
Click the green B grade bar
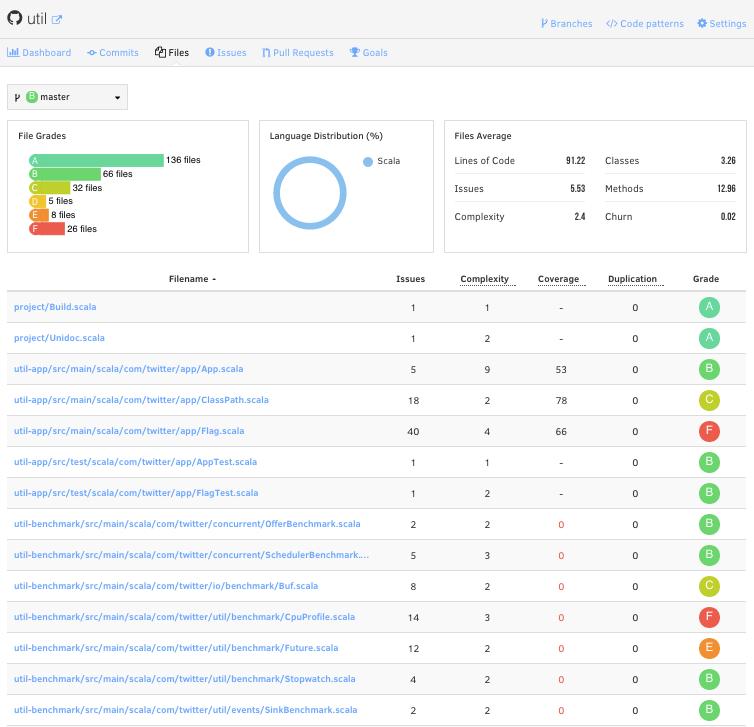pos(65,174)
